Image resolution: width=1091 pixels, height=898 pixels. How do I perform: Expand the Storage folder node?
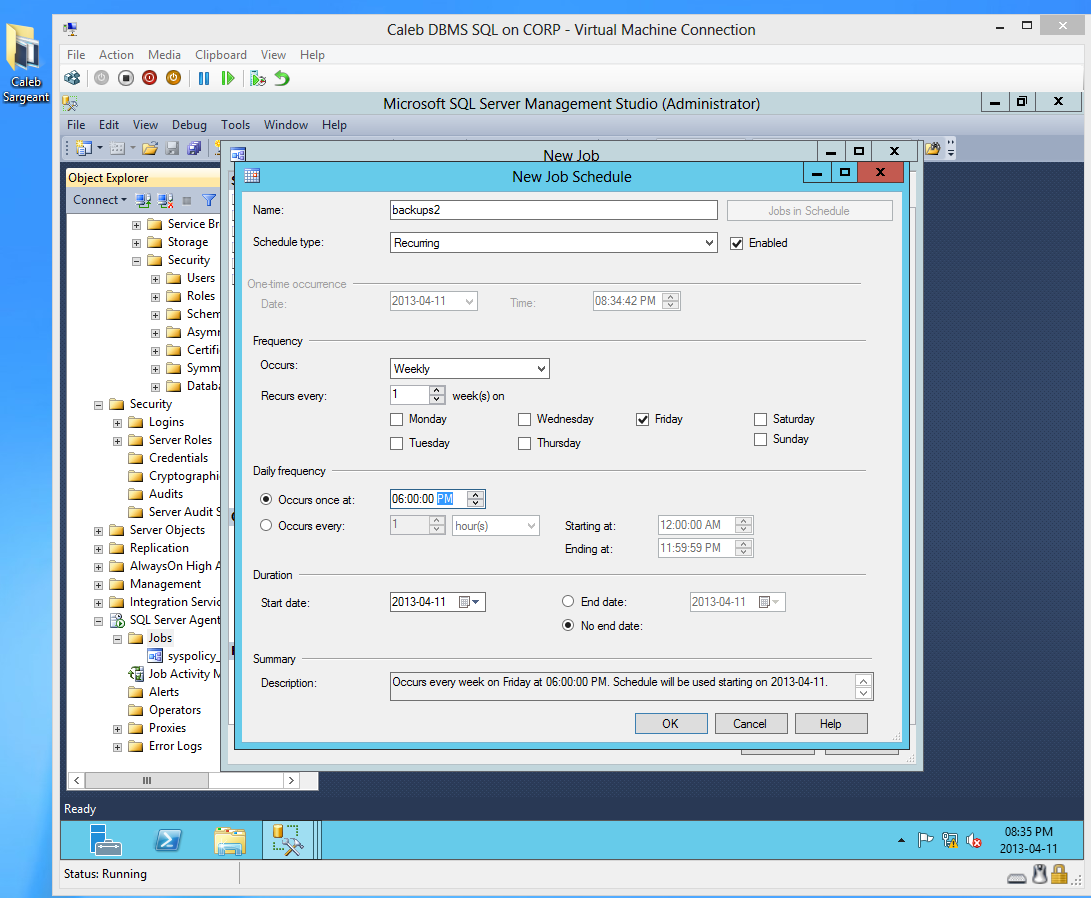136,243
